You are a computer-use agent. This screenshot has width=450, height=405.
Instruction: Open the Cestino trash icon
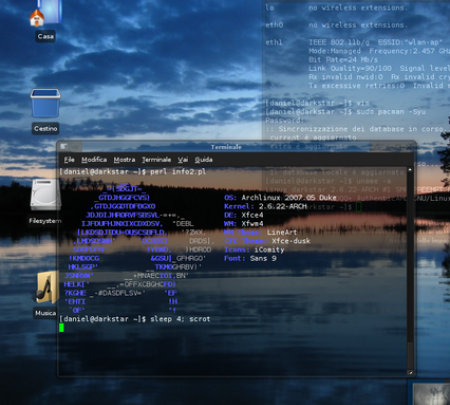(45, 103)
